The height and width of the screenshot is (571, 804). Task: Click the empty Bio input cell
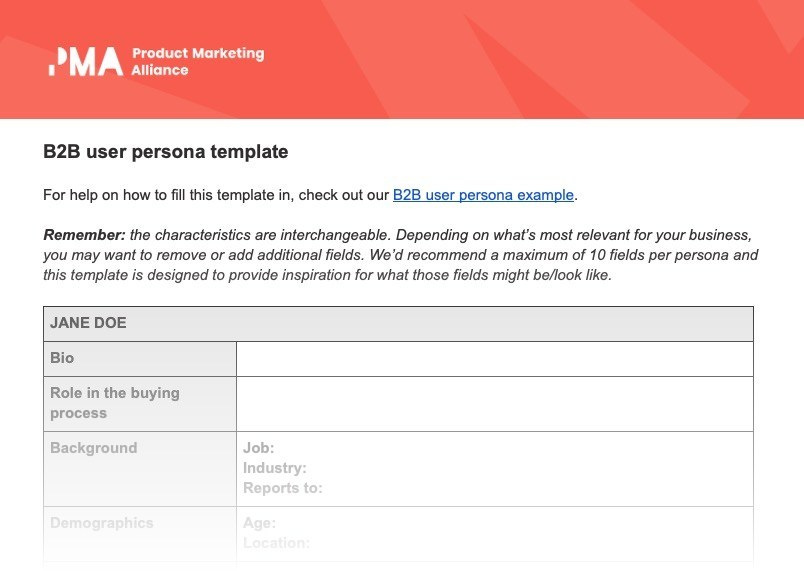point(495,359)
